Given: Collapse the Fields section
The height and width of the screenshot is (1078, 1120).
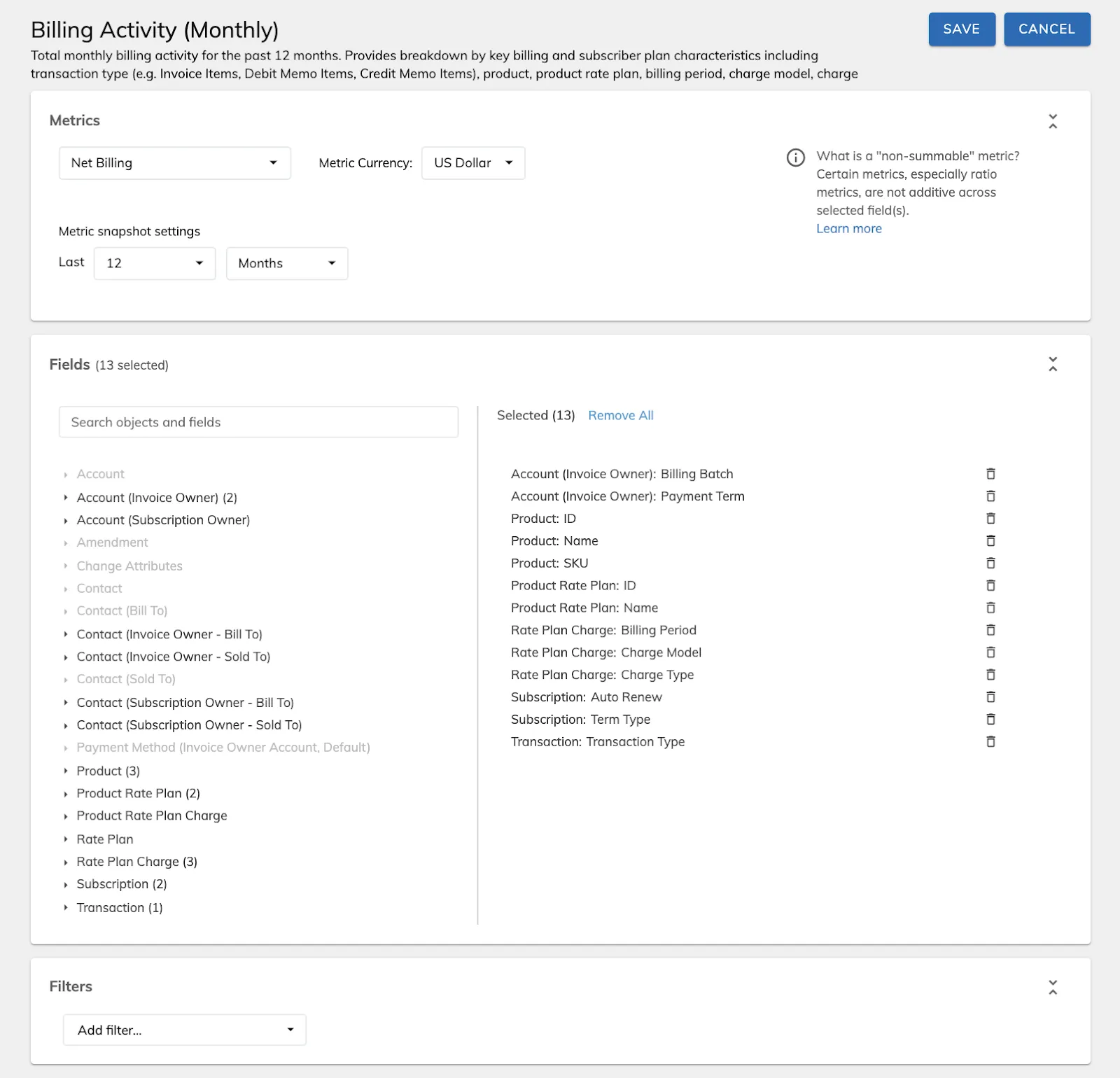Looking at the screenshot, I should pyautogui.click(x=1053, y=364).
